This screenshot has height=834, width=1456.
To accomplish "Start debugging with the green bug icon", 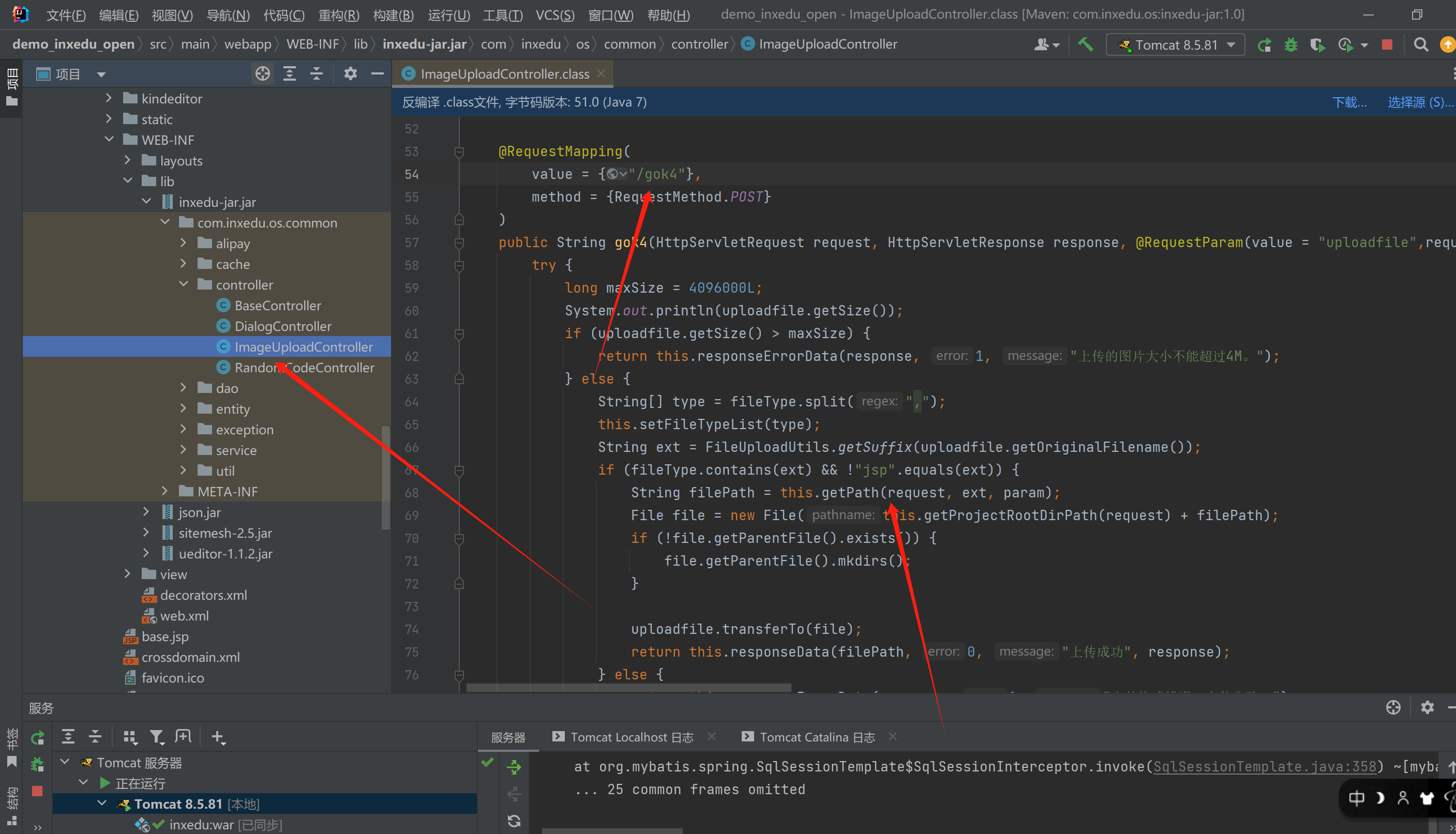I will 1290,44.
